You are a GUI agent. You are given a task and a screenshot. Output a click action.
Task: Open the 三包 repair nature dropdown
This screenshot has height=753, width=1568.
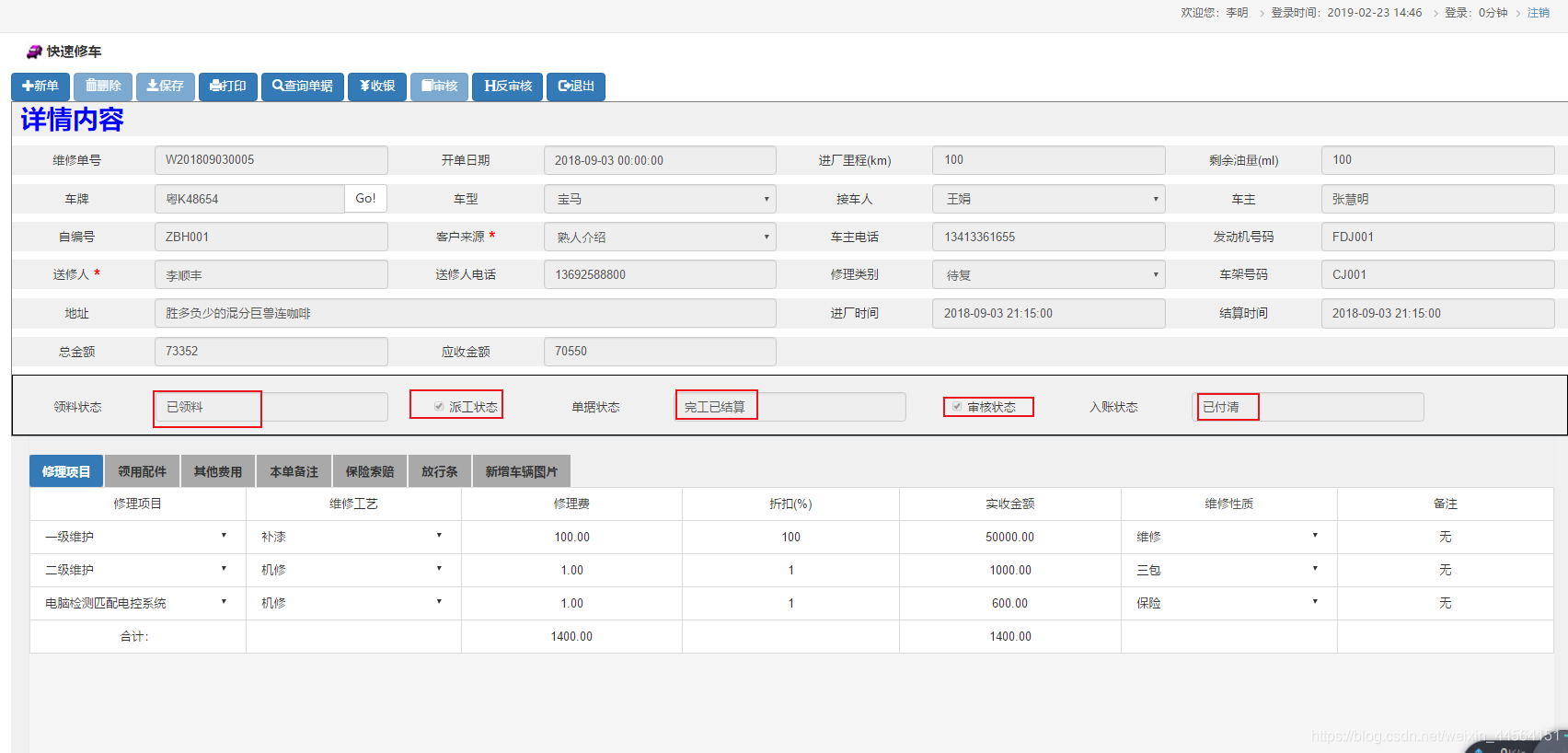pyautogui.click(x=1228, y=570)
